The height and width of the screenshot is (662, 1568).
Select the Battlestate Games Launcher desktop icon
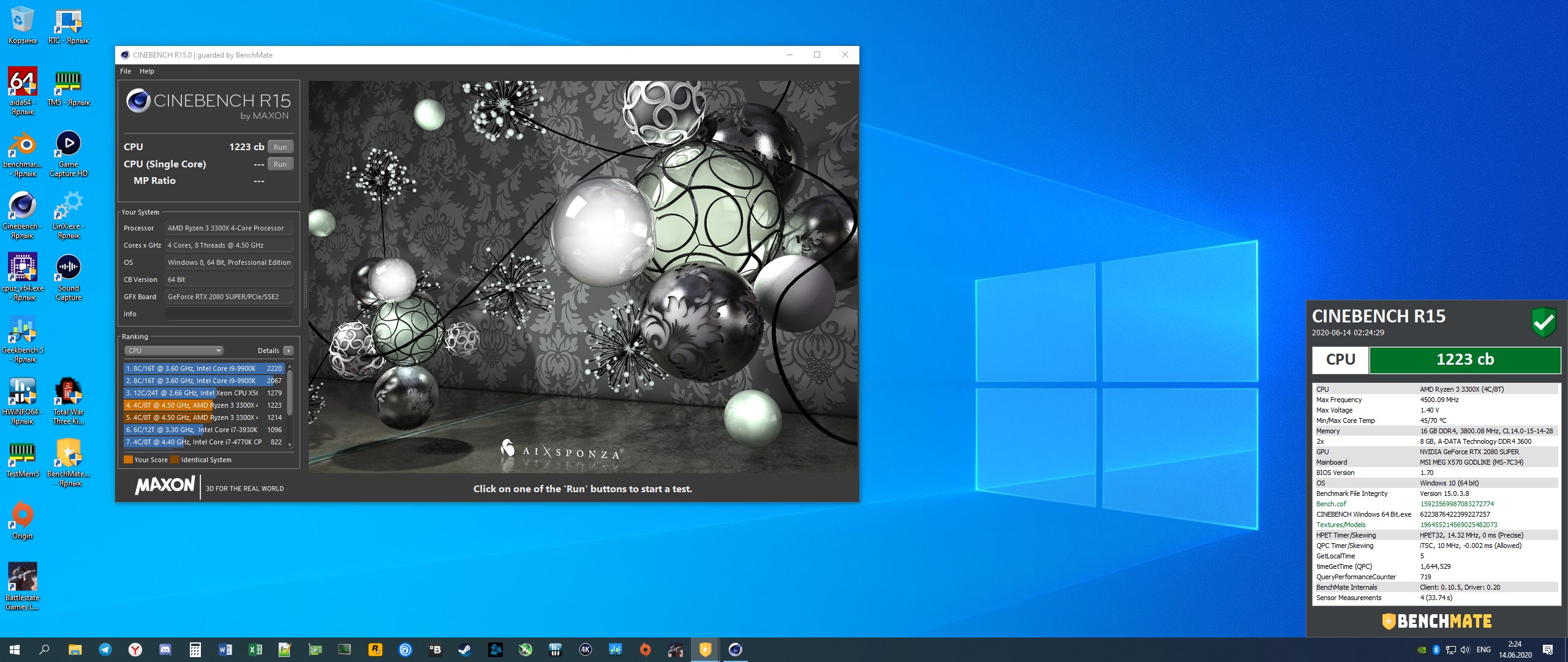[x=23, y=587]
